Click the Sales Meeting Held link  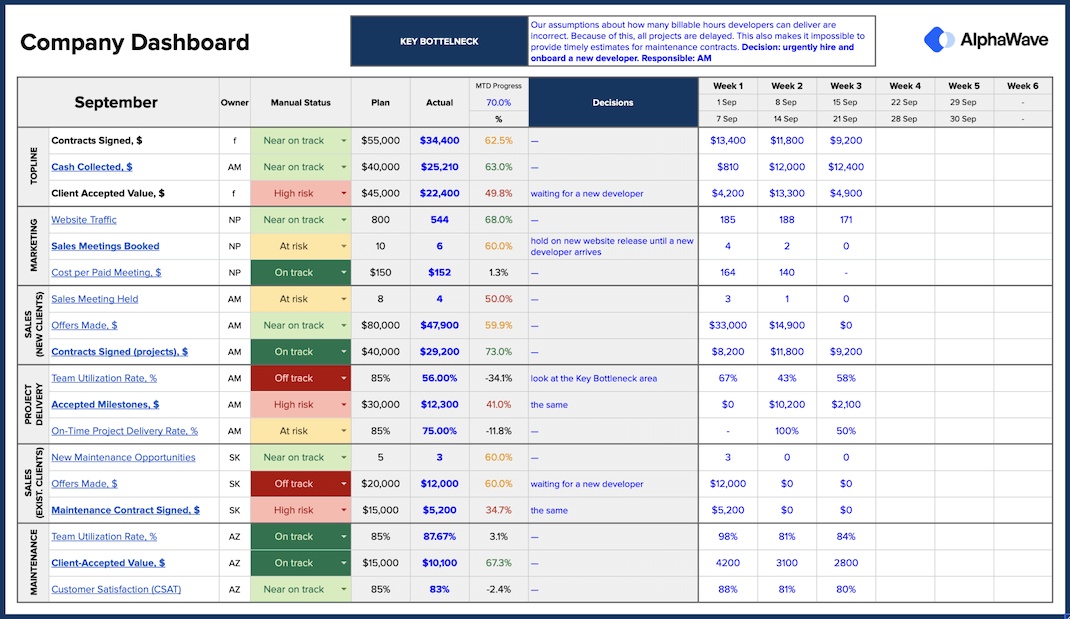[94, 299]
